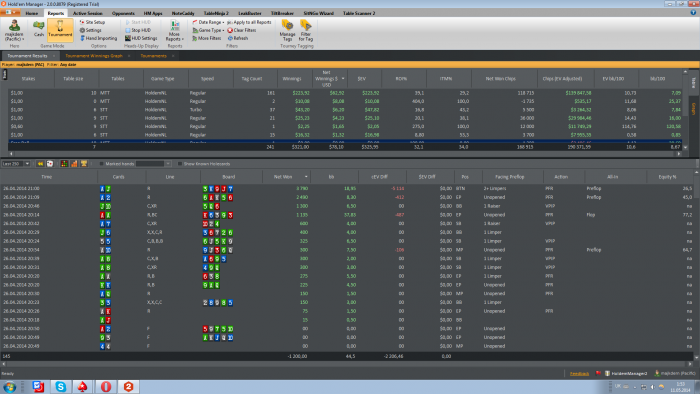Select hand row 26.04.2014 21:00
700x394 pixels.
(347, 189)
